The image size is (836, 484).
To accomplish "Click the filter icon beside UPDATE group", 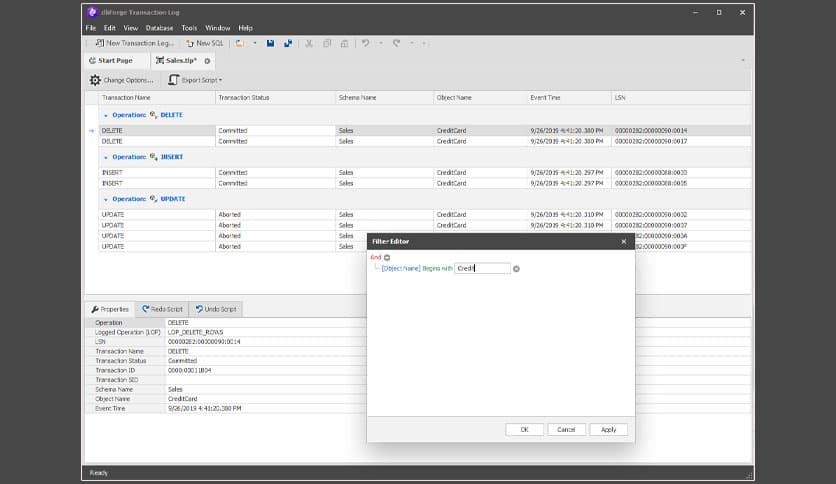I will click(154, 199).
